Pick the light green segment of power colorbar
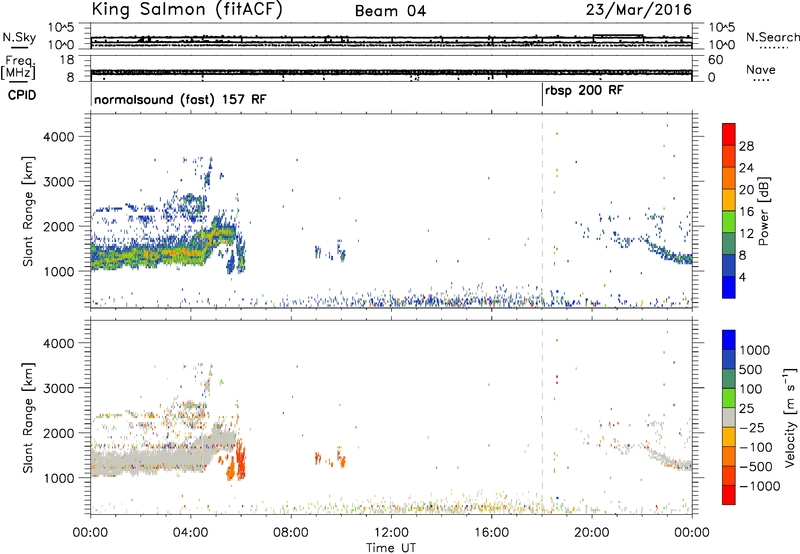Image resolution: width=800 pixels, height=554 pixels. click(x=729, y=222)
